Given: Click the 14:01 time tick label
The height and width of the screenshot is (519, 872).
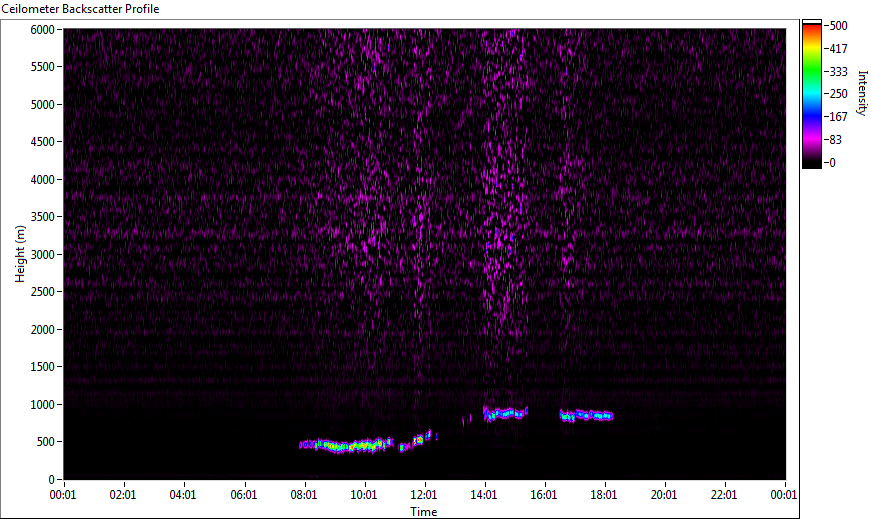Looking at the screenshot, I should tap(484, 495).
